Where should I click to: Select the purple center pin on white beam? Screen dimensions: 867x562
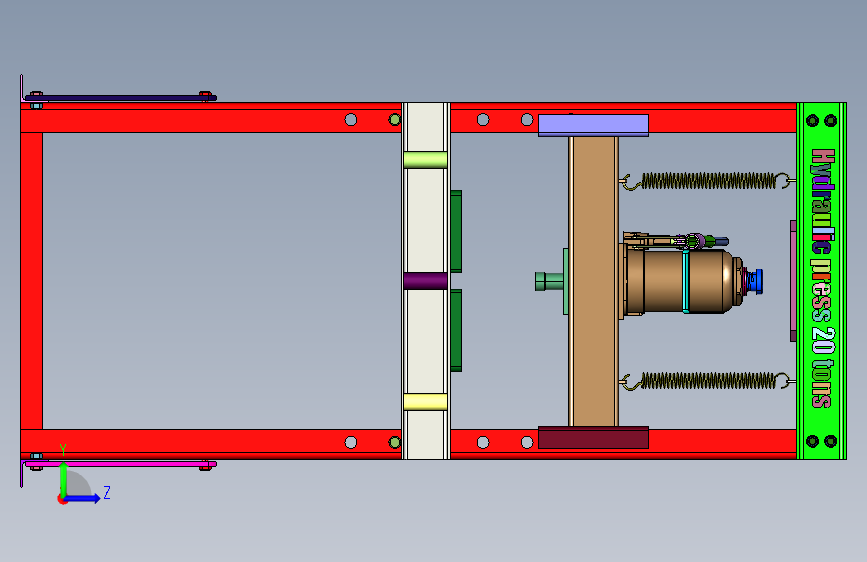pos(425,281)
